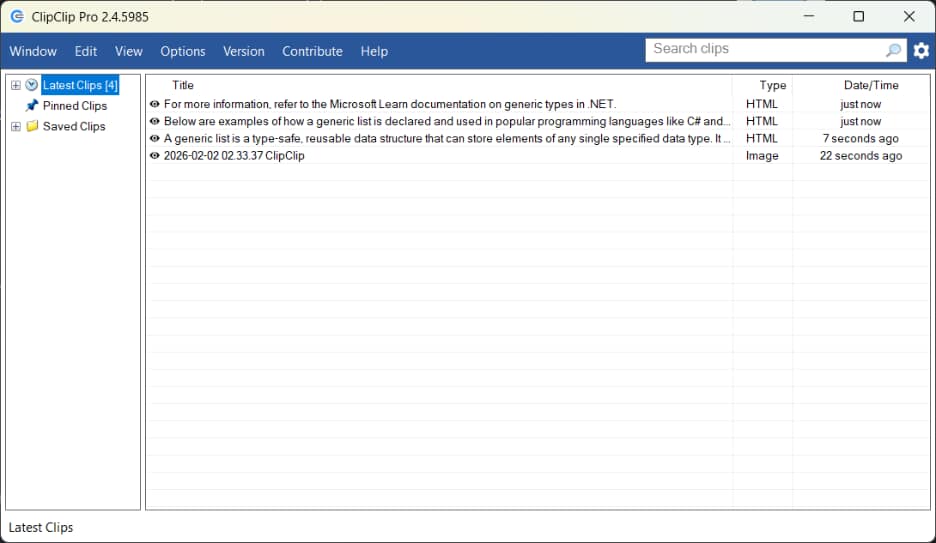Open the Version menu
Image resolution: width=936 pixels, height=543 pixels.
click(x=244, y=51)
